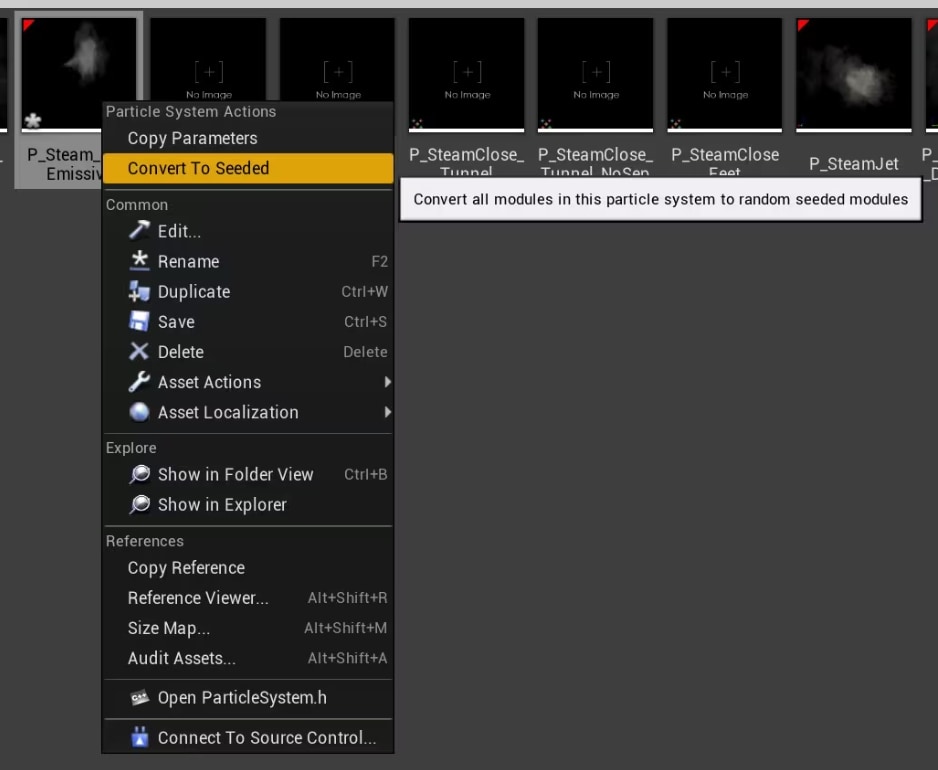The height and width of the screenshot is (770, 938).
Task: Click the Save floppy disk icon
Action: click(x=139, y=322)
